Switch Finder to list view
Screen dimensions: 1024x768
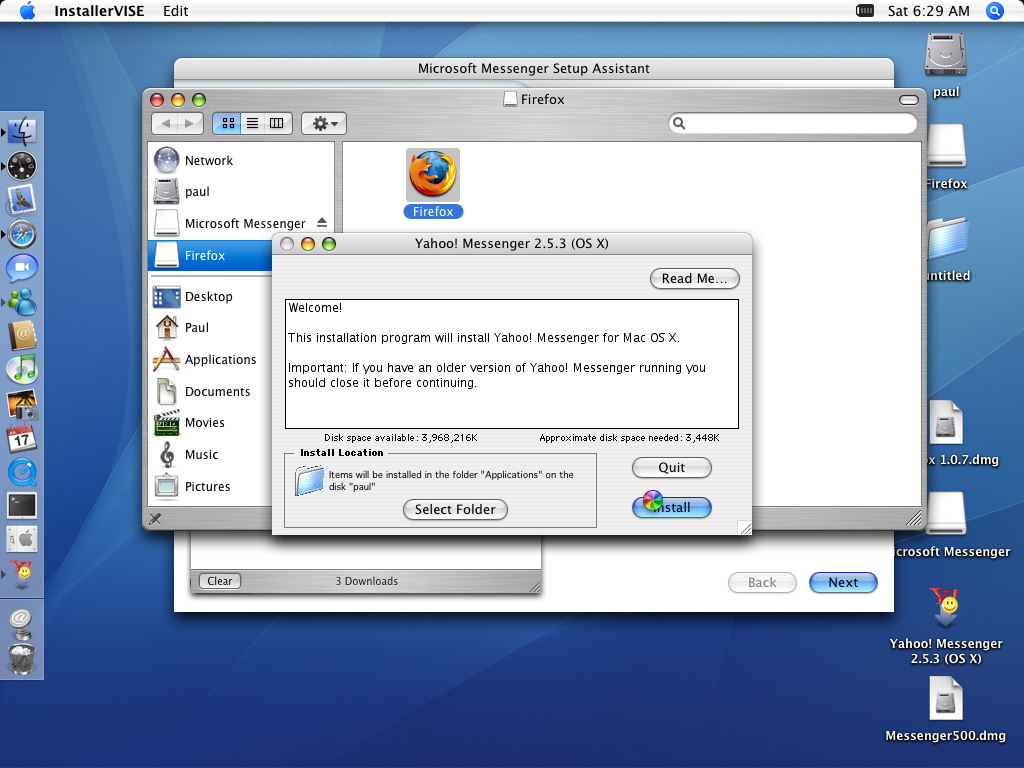click(252, 123)
